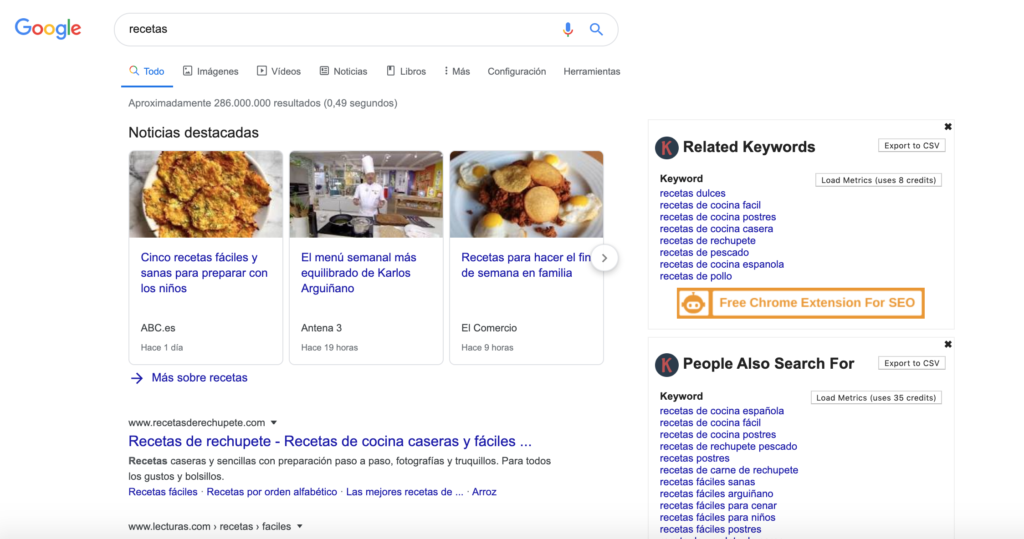Click the blue search magnifier icon
Image resolution: width=1024 pixels, height=539 pixels.
[x=596, y=29]
